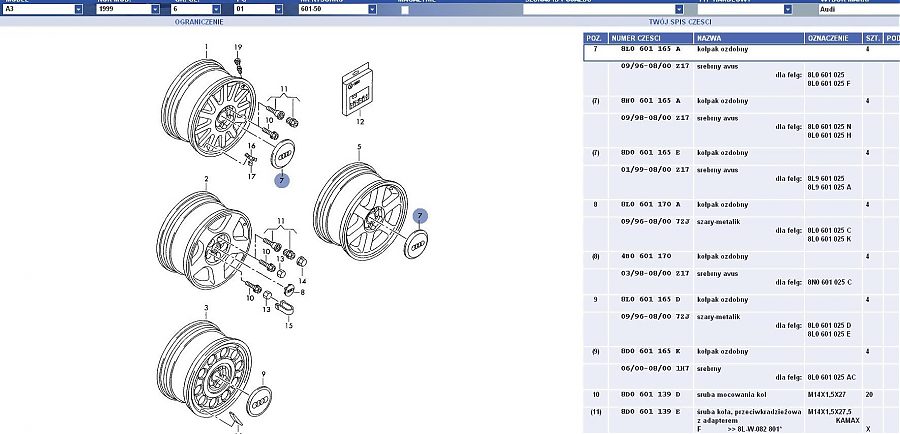Click the NAZWA column header

[749, 38]
